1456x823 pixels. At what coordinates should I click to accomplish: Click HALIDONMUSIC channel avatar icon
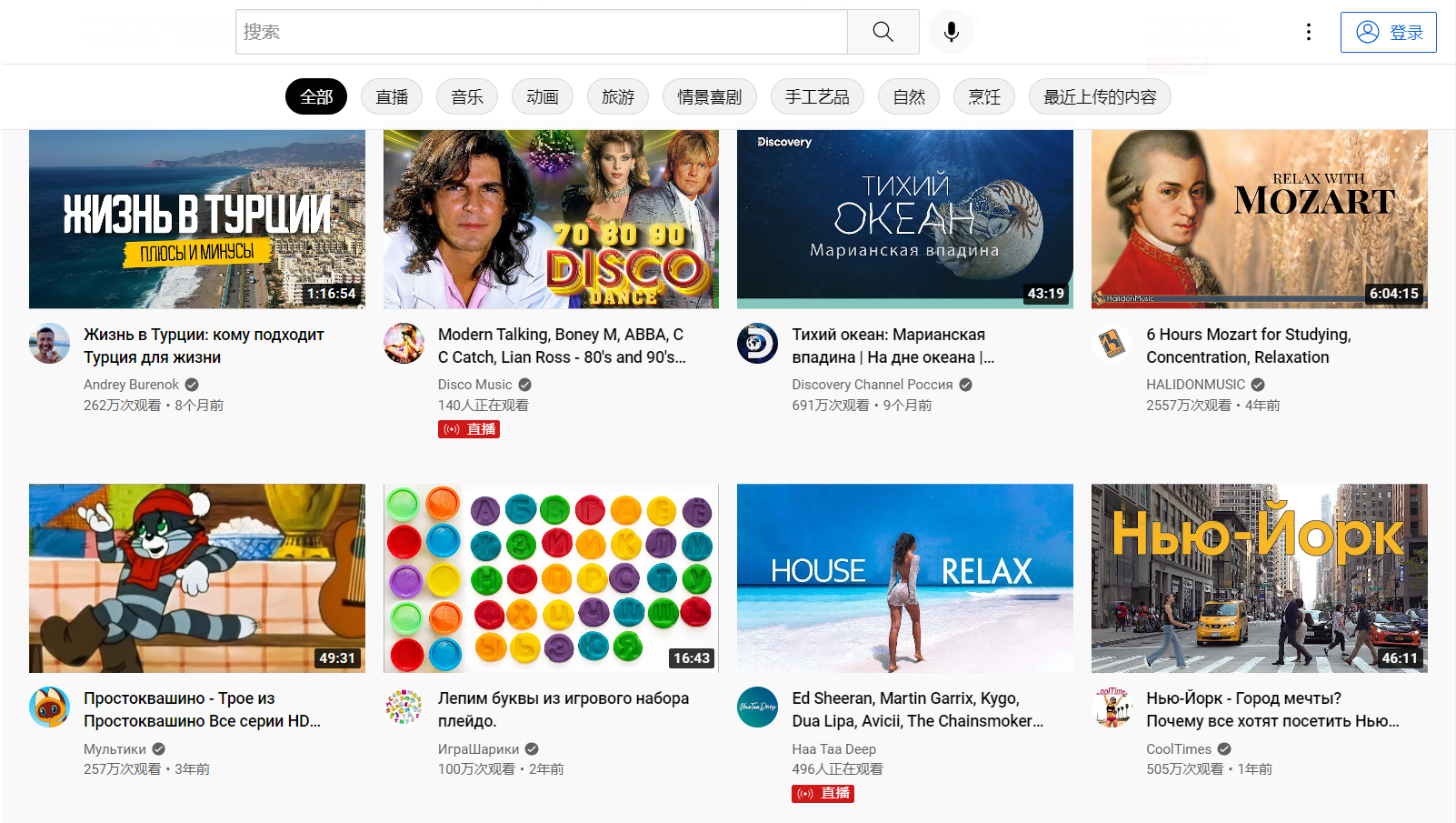(1112, 344)
